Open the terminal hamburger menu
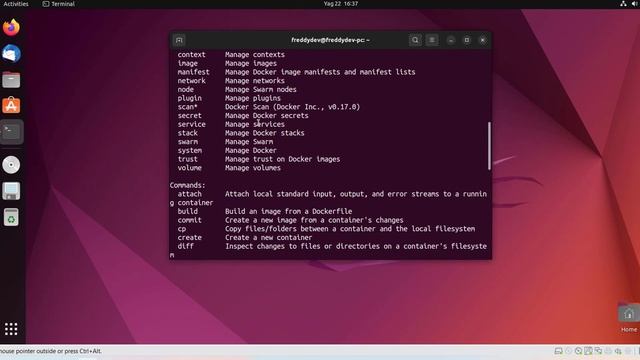The image size is (640, 360). pyautogui.click(x=432, y=40)
